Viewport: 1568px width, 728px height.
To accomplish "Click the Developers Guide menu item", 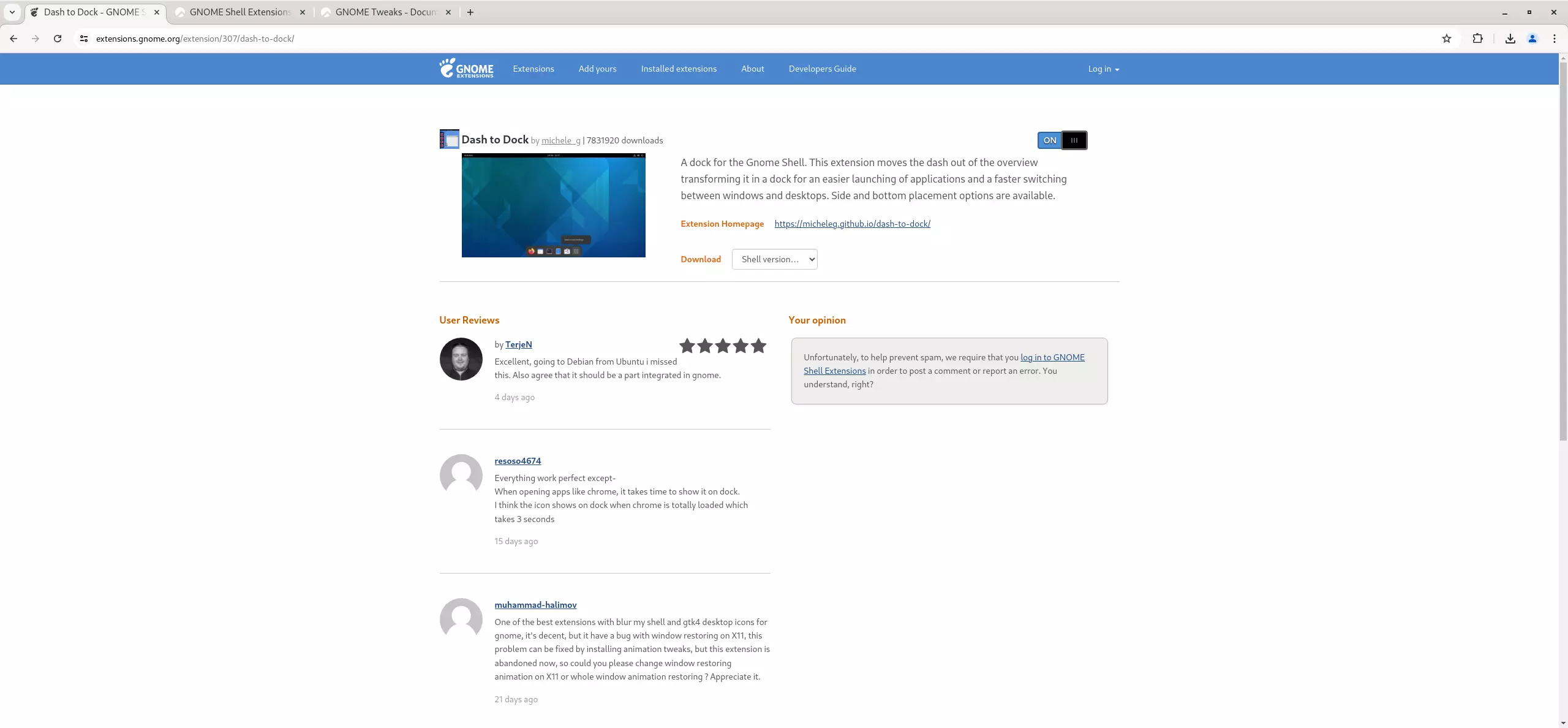I will click(x=821, y=68).
